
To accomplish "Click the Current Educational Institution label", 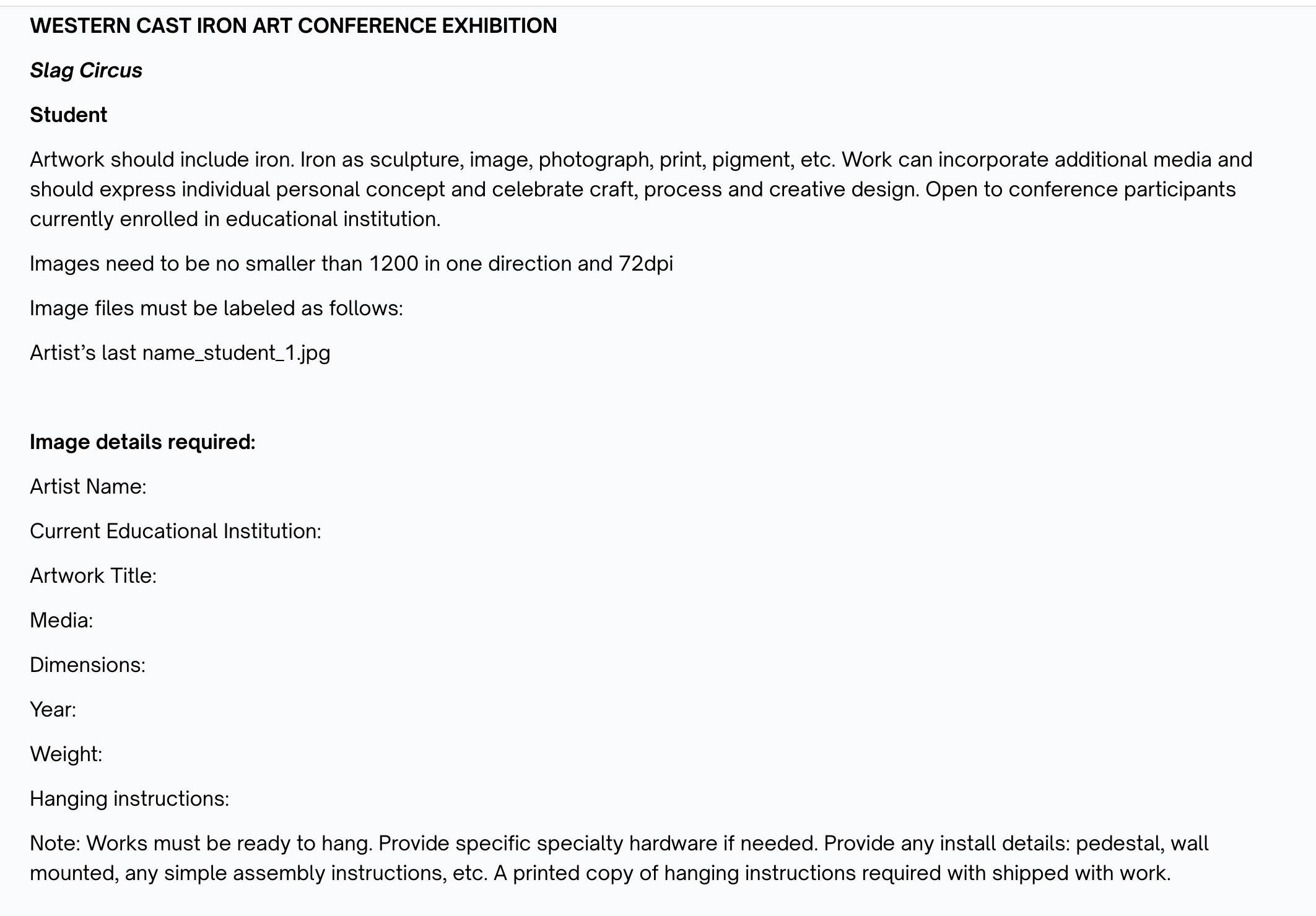I will coord(175,531).
